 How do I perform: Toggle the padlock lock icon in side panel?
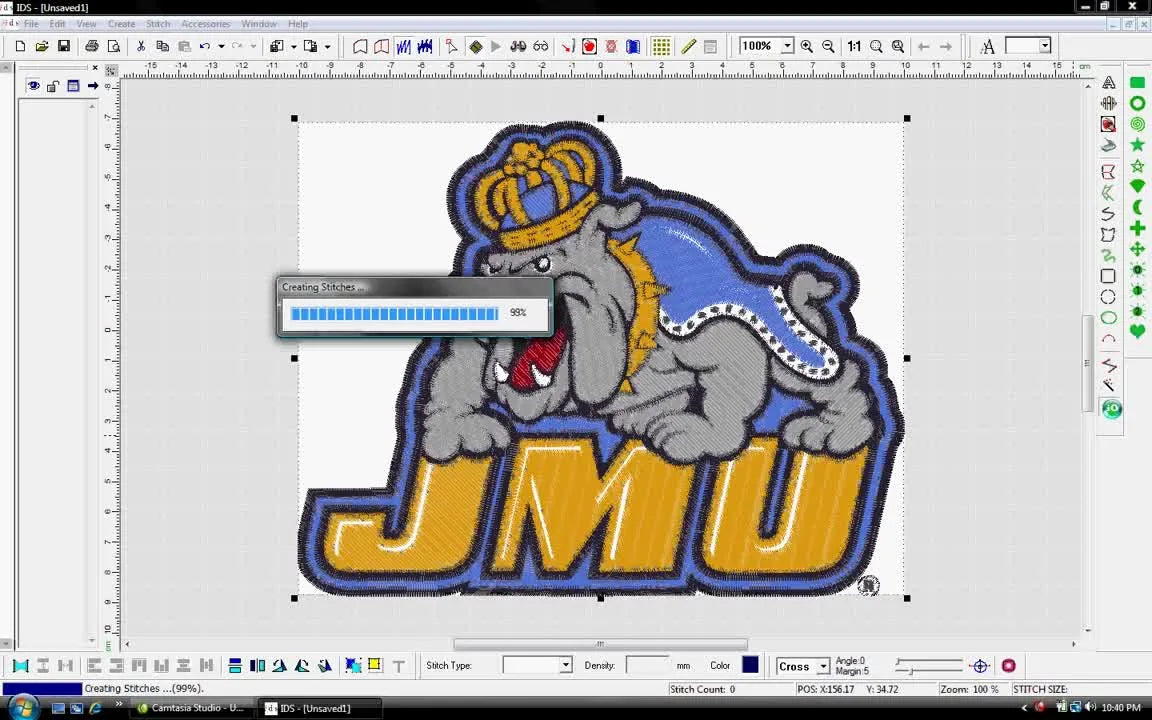click(x=52, y=86)
